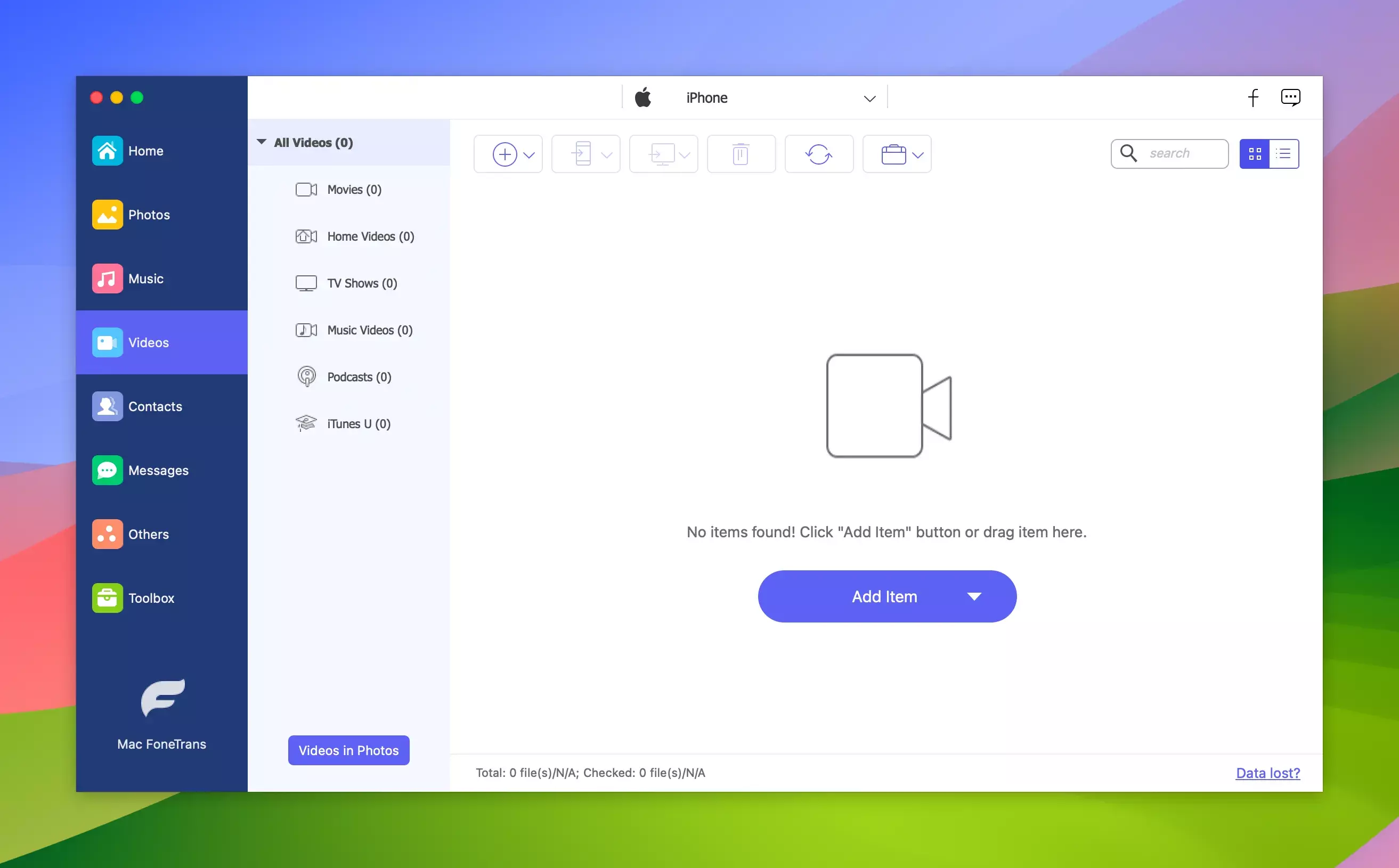The image size is (1399, 868).
Task: Switch to grid view
Action: pos(1254,154)
